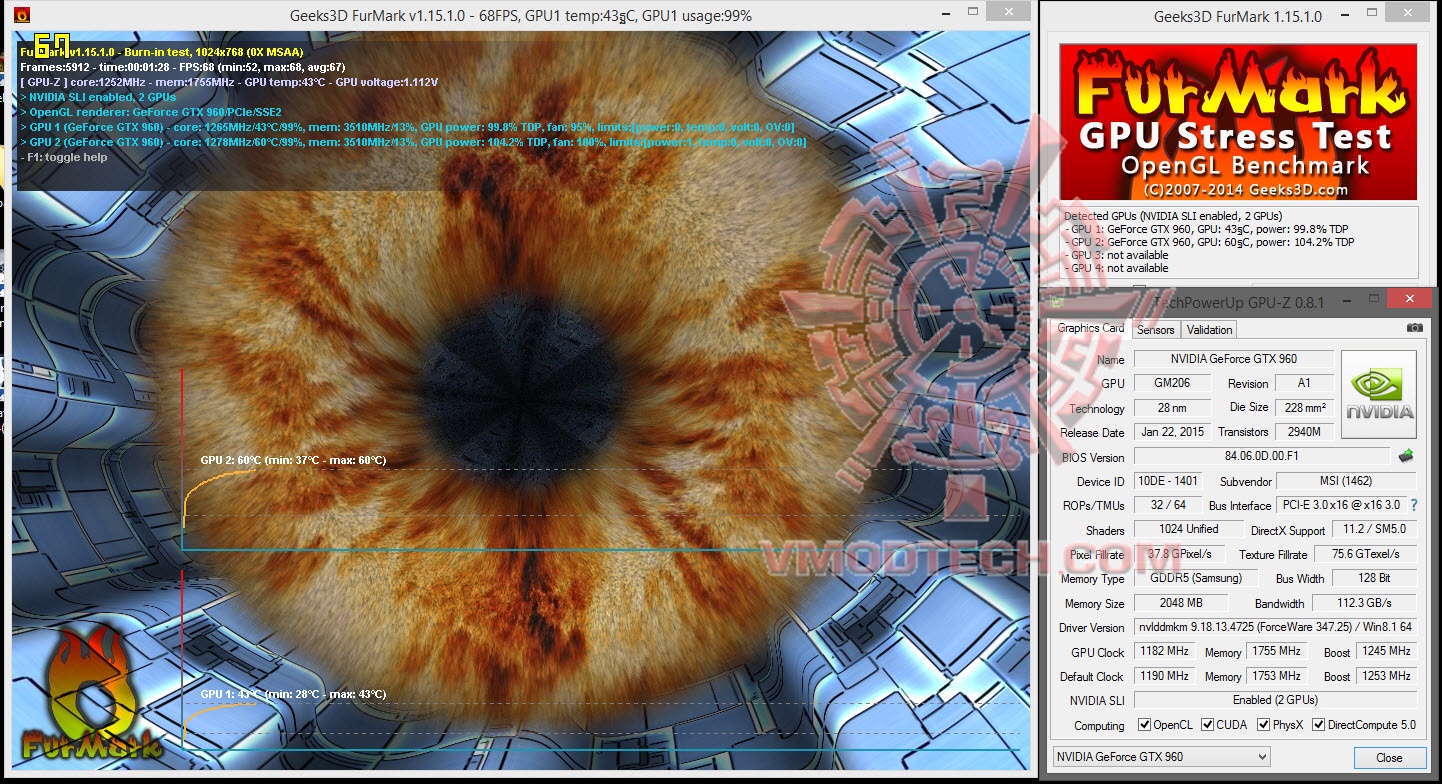Click the Memory Size field 2048 MB
This screenshot has width=1442, height=784.
1180,603
